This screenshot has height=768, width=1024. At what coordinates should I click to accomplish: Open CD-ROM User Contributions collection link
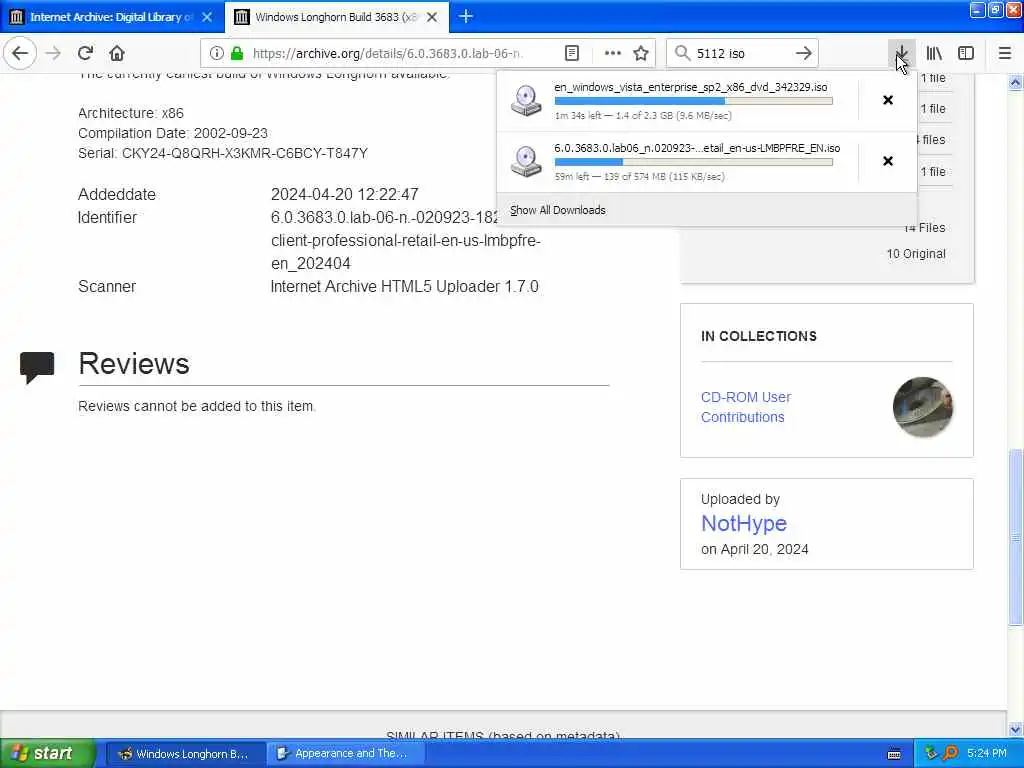[745, 407]
